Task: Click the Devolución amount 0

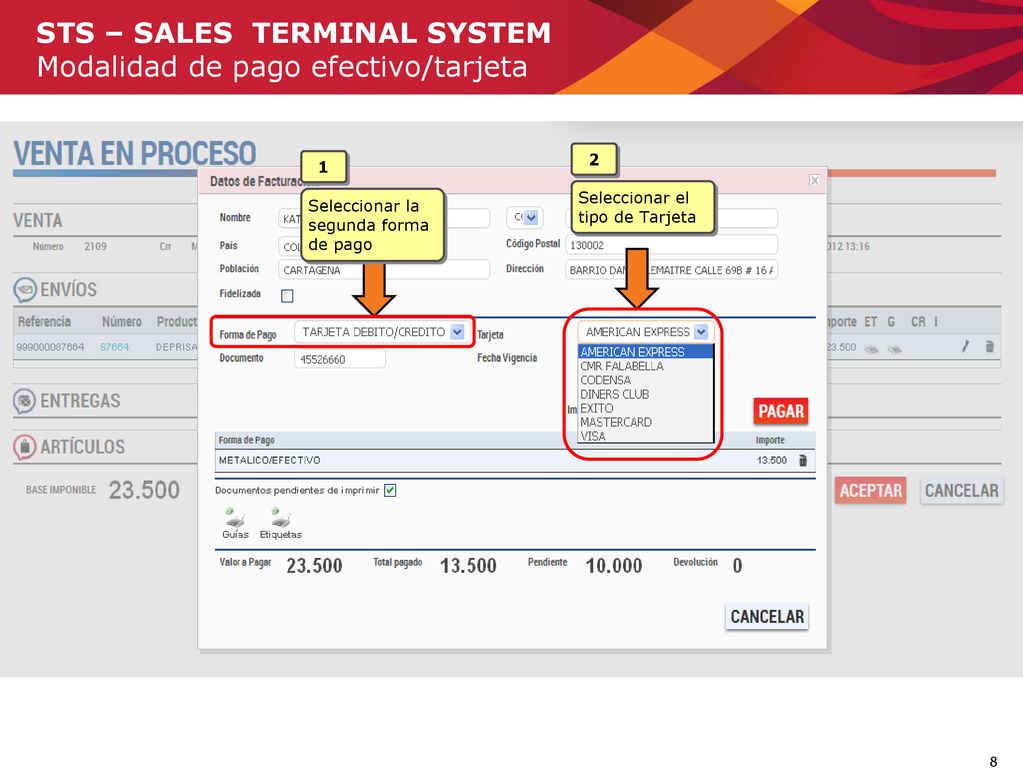Action: pyautogui.click(x=737, y=566)
